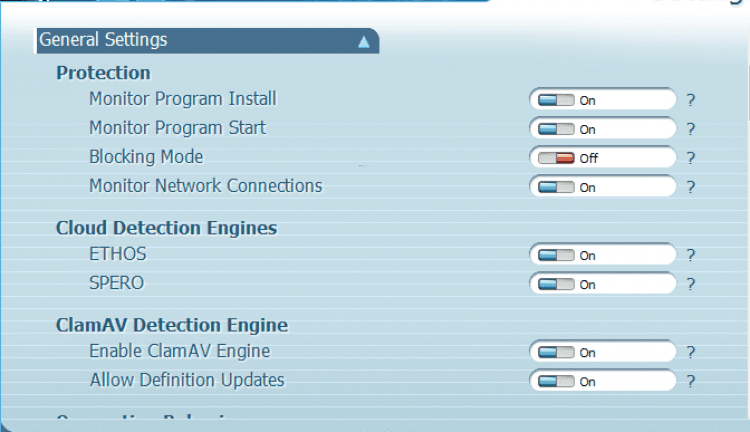
Task: Switch off ETHOS cloud engine
Action: tap(556, 255)
